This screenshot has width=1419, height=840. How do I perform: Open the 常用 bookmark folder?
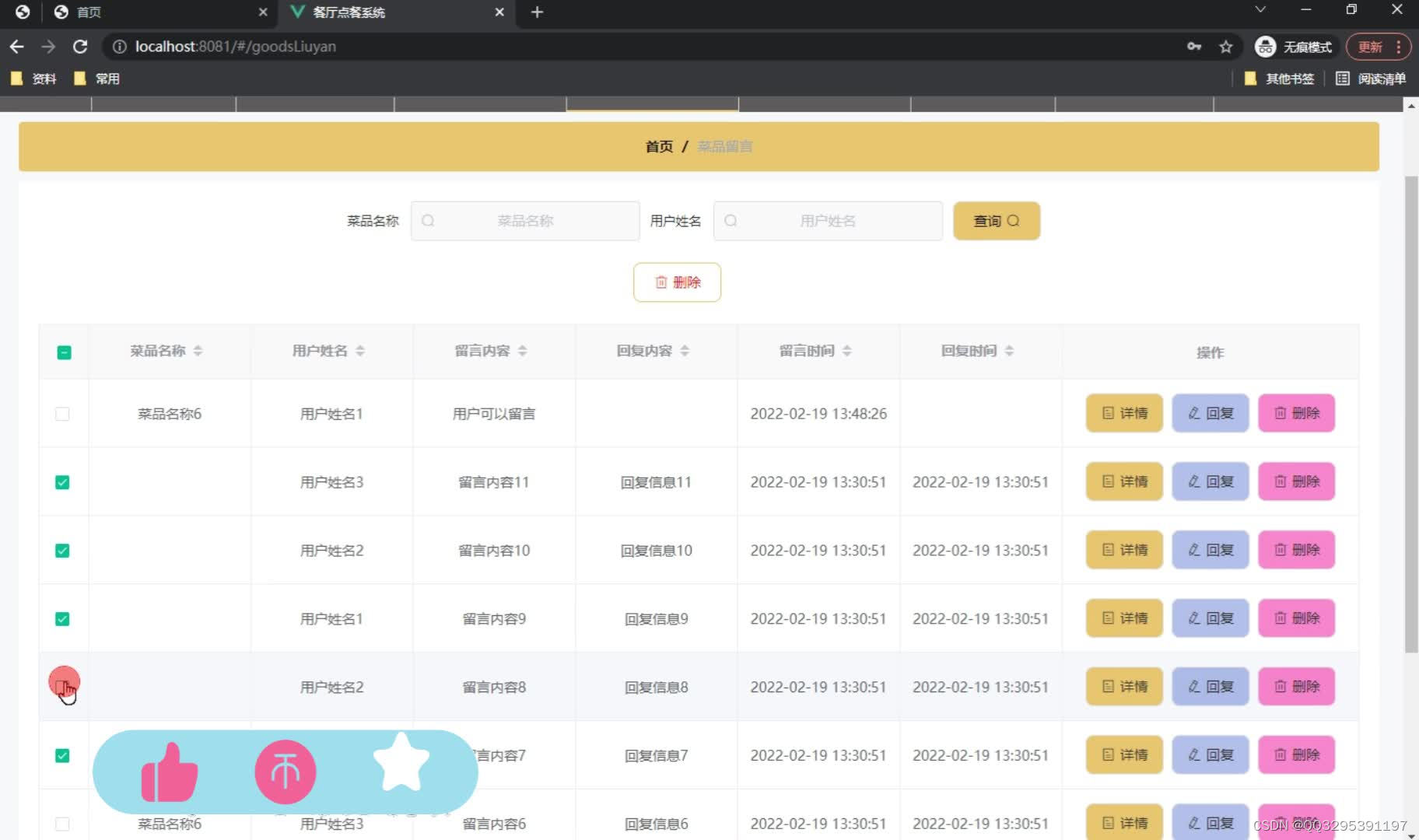[x=96, y=79]
